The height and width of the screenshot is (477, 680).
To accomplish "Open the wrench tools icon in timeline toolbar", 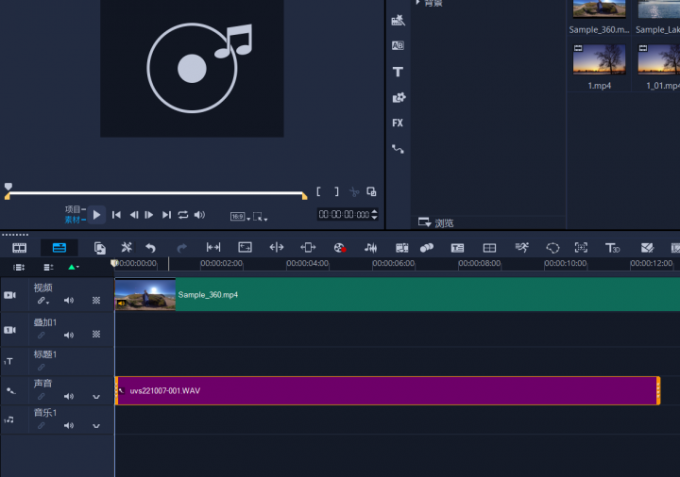I will [126, 248].
